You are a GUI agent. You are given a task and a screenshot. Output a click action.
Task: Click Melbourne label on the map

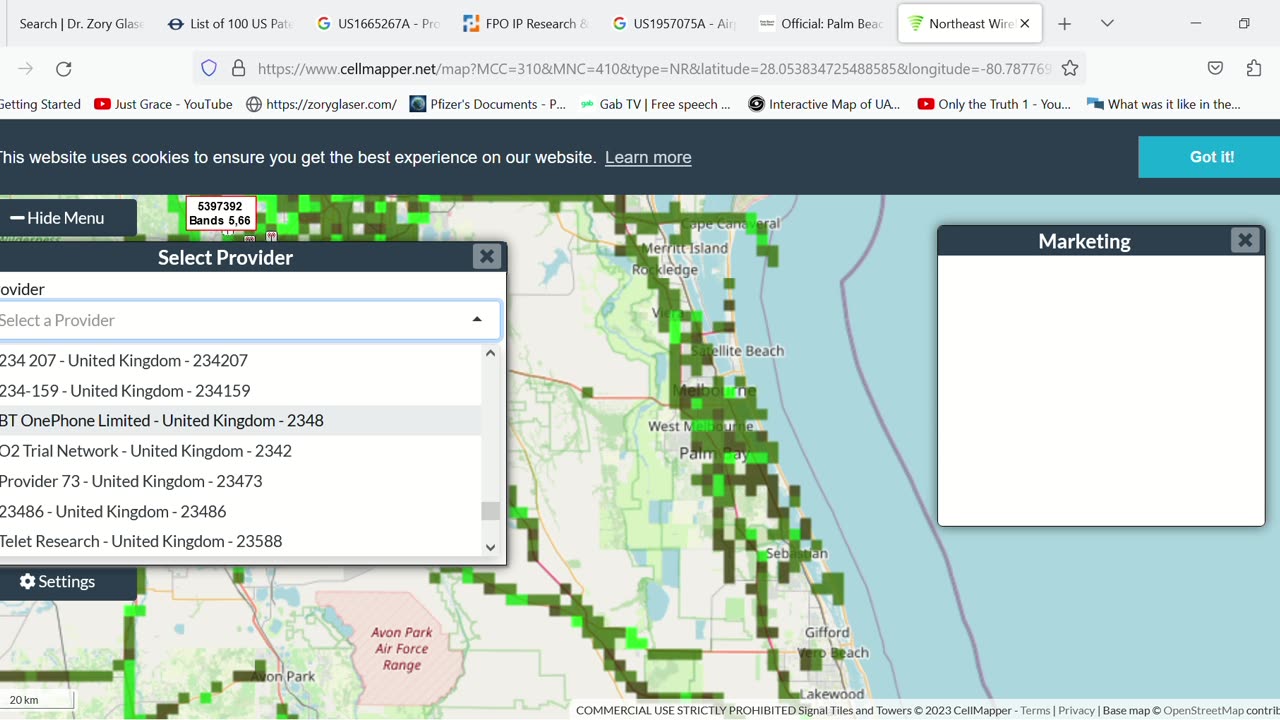point(714,391)
